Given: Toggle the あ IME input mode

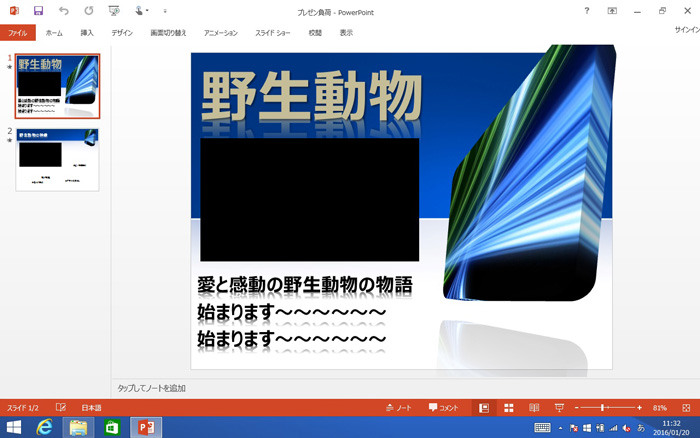Looking at the screenshot, I should [x=641, y=428].
